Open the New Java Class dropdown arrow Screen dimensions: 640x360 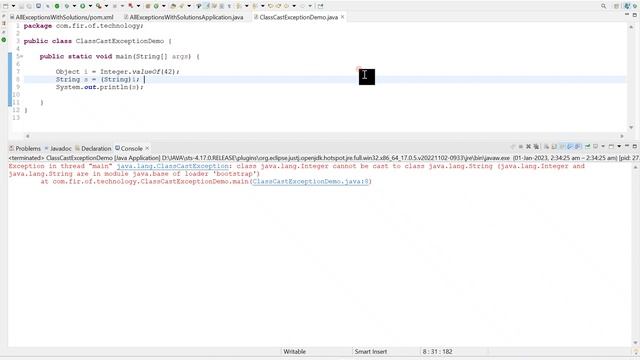pyautogui.click(x=164, y=6)
